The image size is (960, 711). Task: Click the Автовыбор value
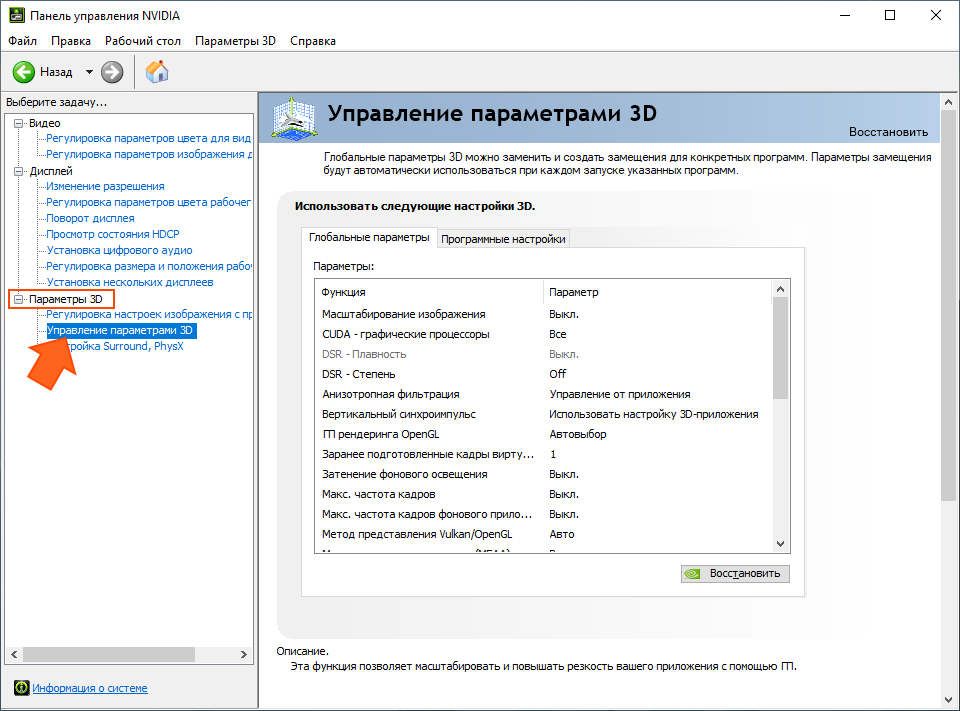577,434
